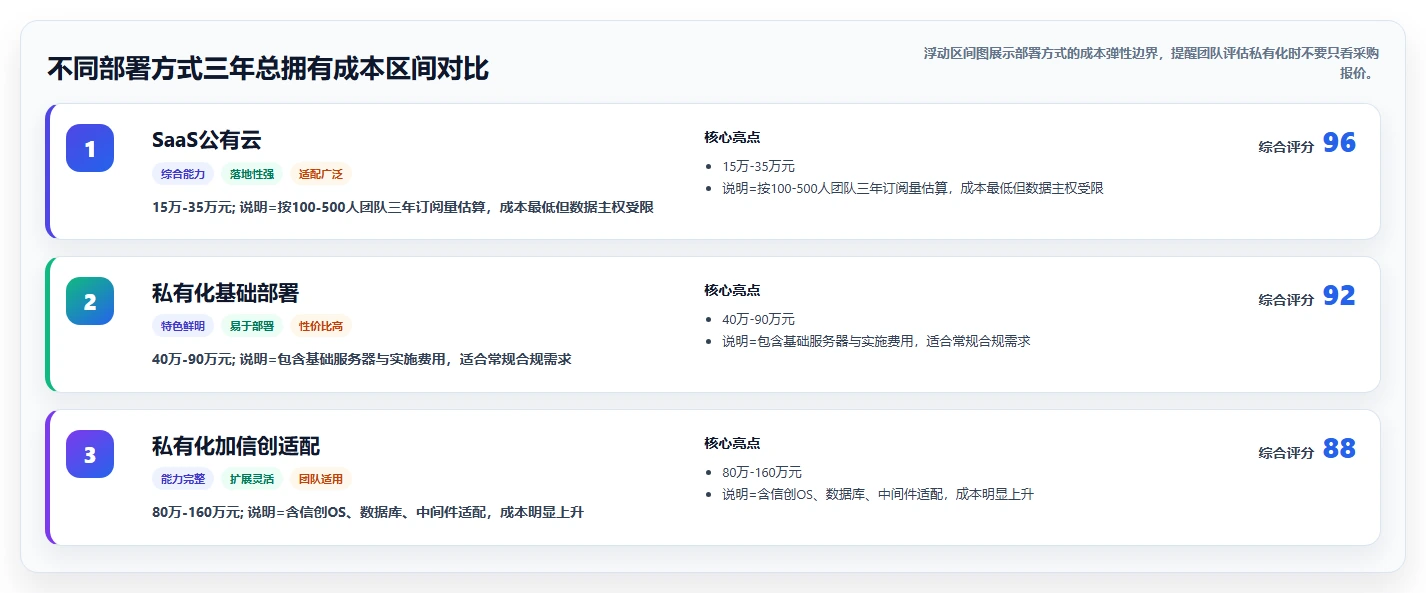Image resolution: width=1426 pixels, height=593 pixels.
Task: Click the bullet item 80万-160万元
Action: [762, 473]
